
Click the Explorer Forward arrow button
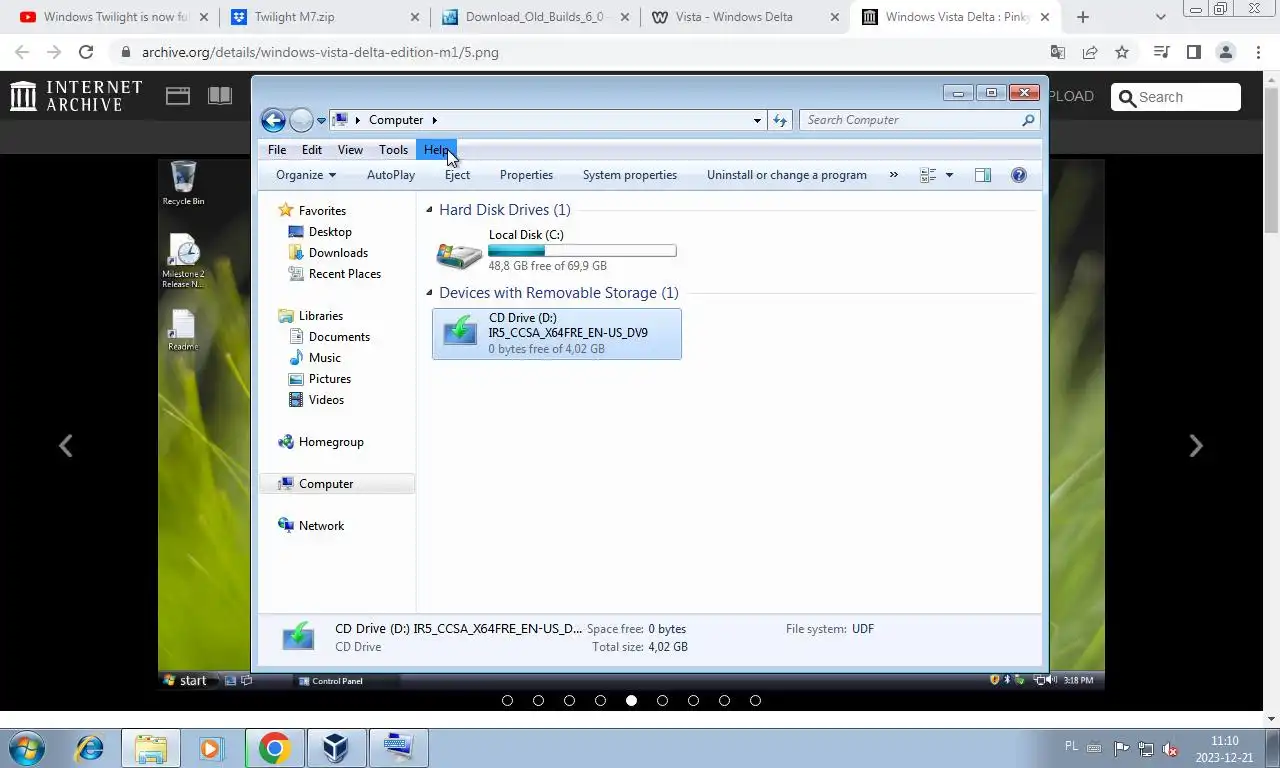[x=301, y=120]
